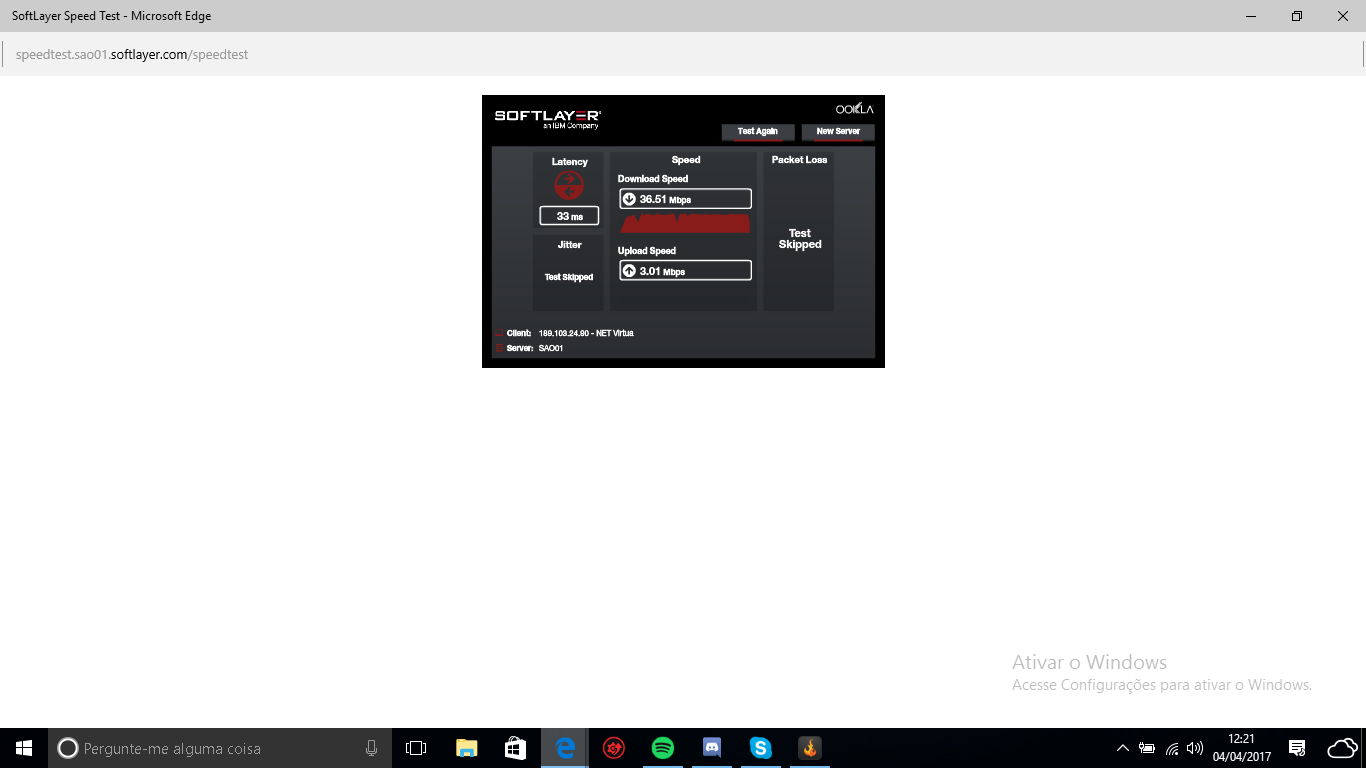The image size is (1366, 768).
Task: Click the download arrow icon beside 36.51 Mbps
Action: (629, 199)
